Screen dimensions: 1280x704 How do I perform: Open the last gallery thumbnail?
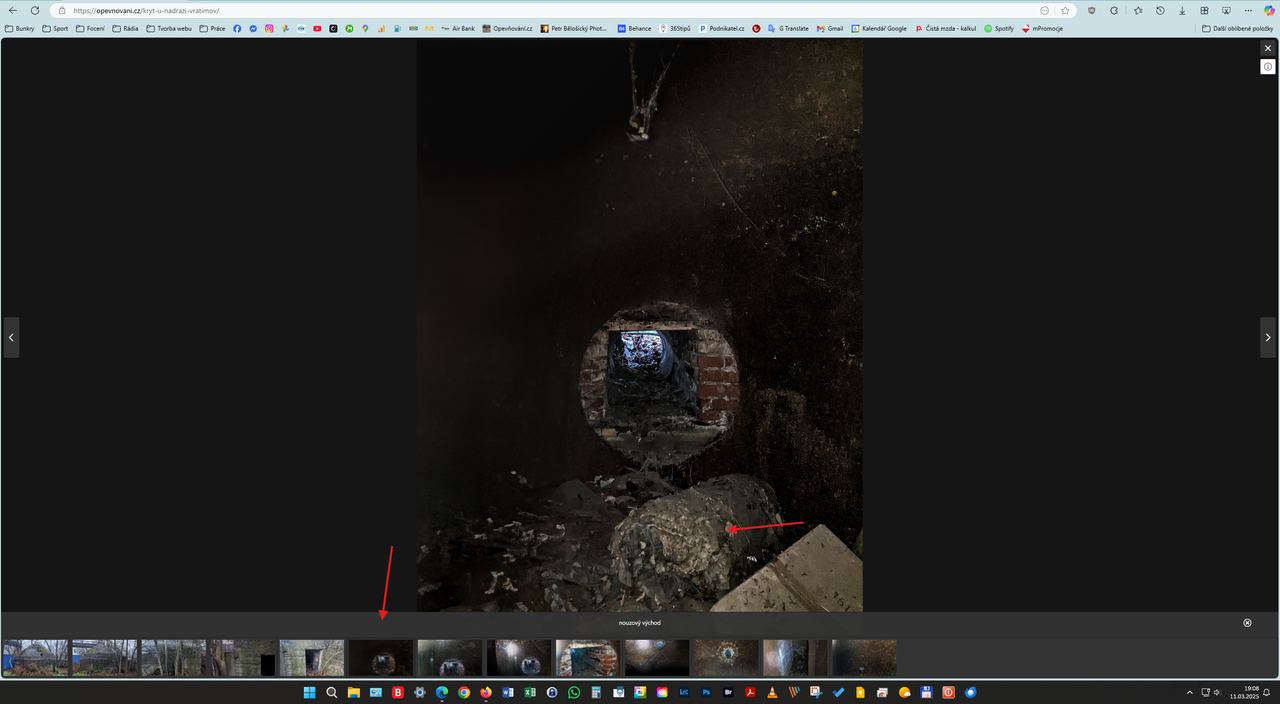[864, 658]
